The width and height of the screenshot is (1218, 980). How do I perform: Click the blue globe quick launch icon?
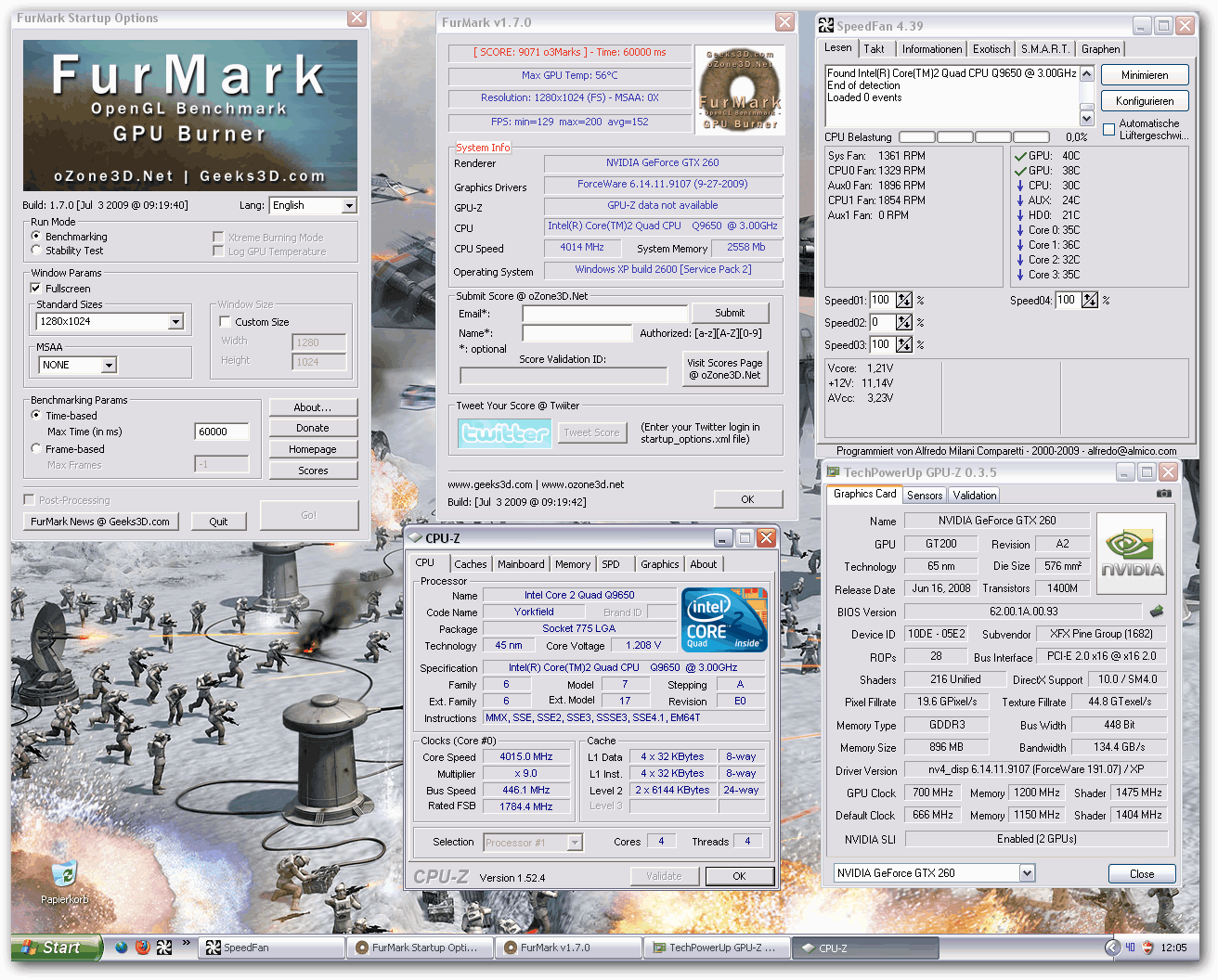122,948
